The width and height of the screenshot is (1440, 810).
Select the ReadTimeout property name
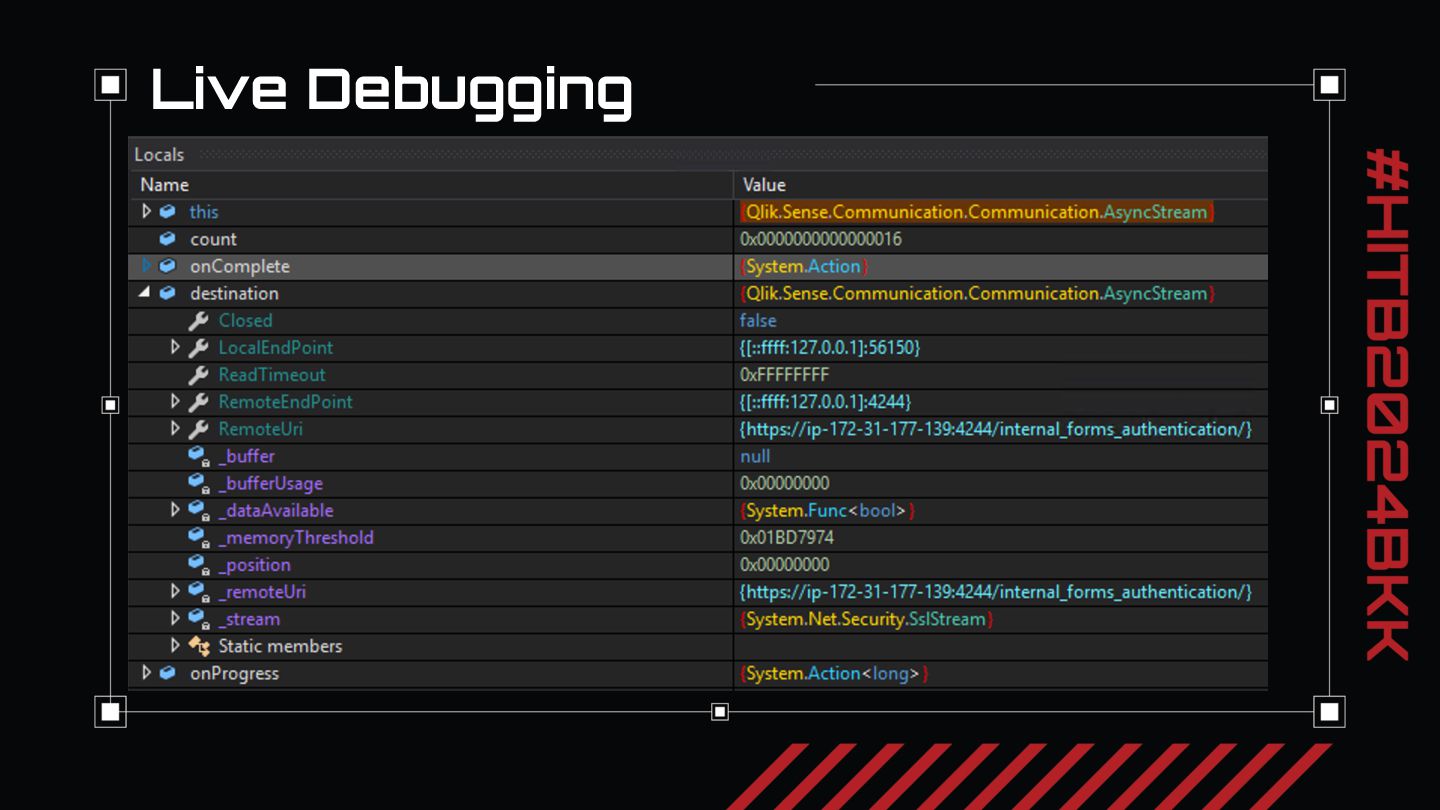[272, 374]
